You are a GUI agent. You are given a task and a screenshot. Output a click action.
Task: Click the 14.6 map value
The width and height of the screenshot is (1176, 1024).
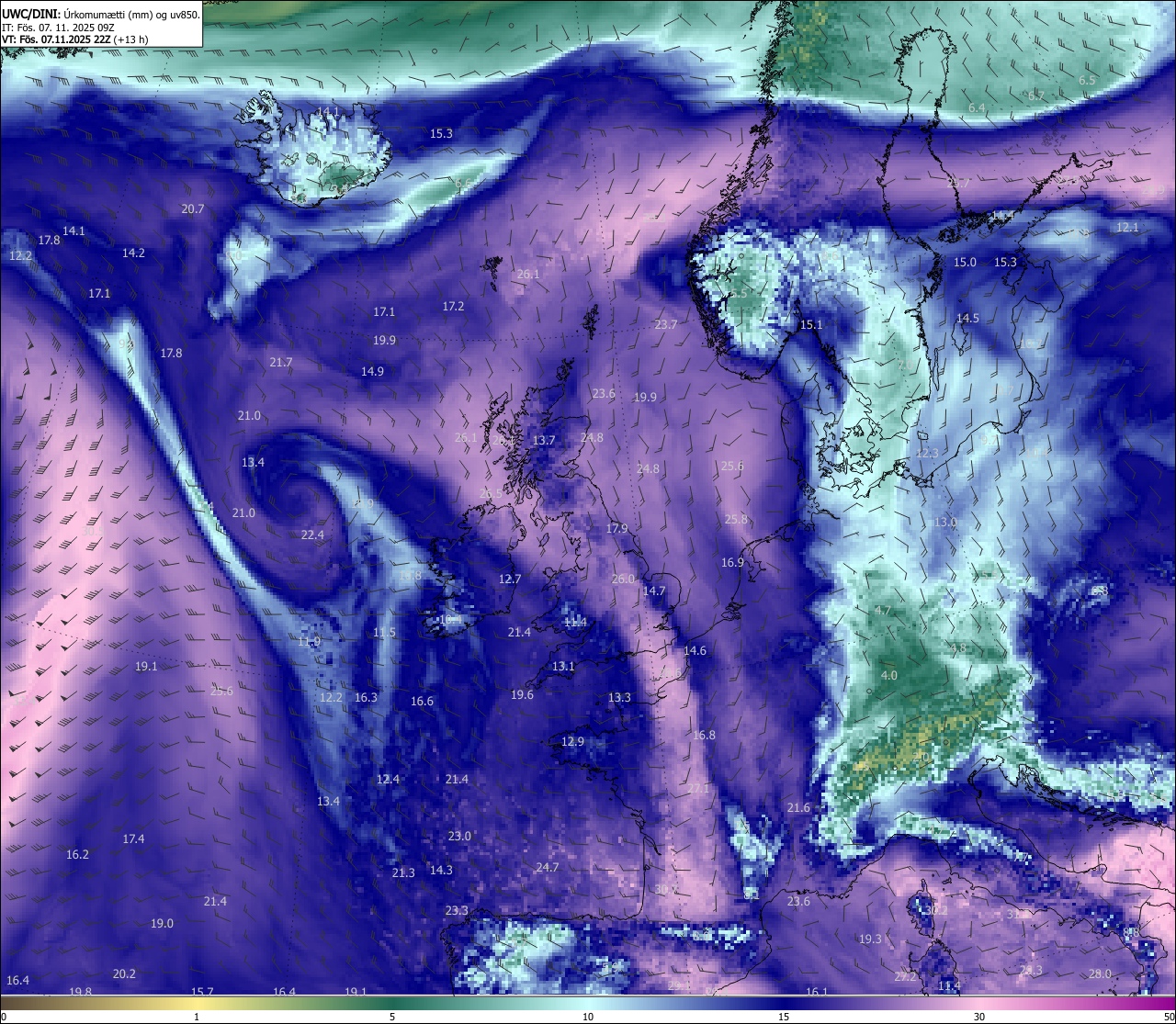point(695,651)
